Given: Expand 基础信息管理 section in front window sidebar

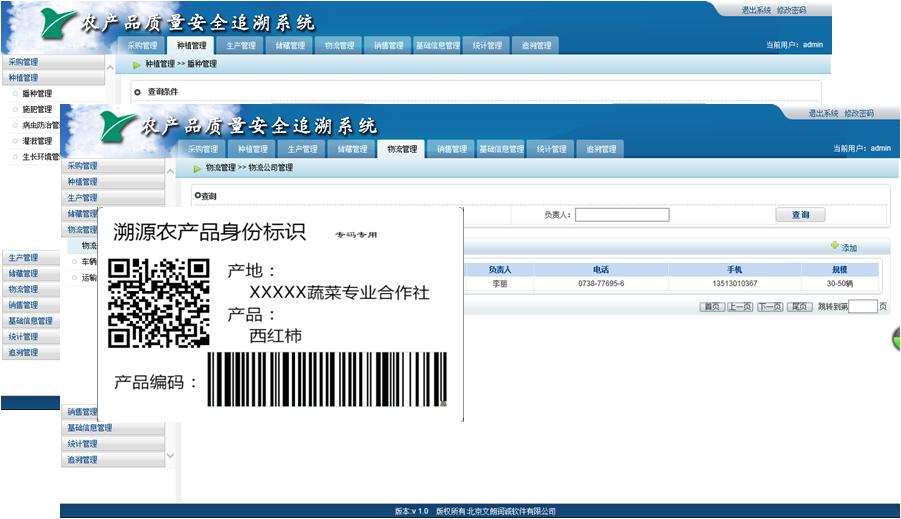Looking at the screenshot, I should (113, 428).
